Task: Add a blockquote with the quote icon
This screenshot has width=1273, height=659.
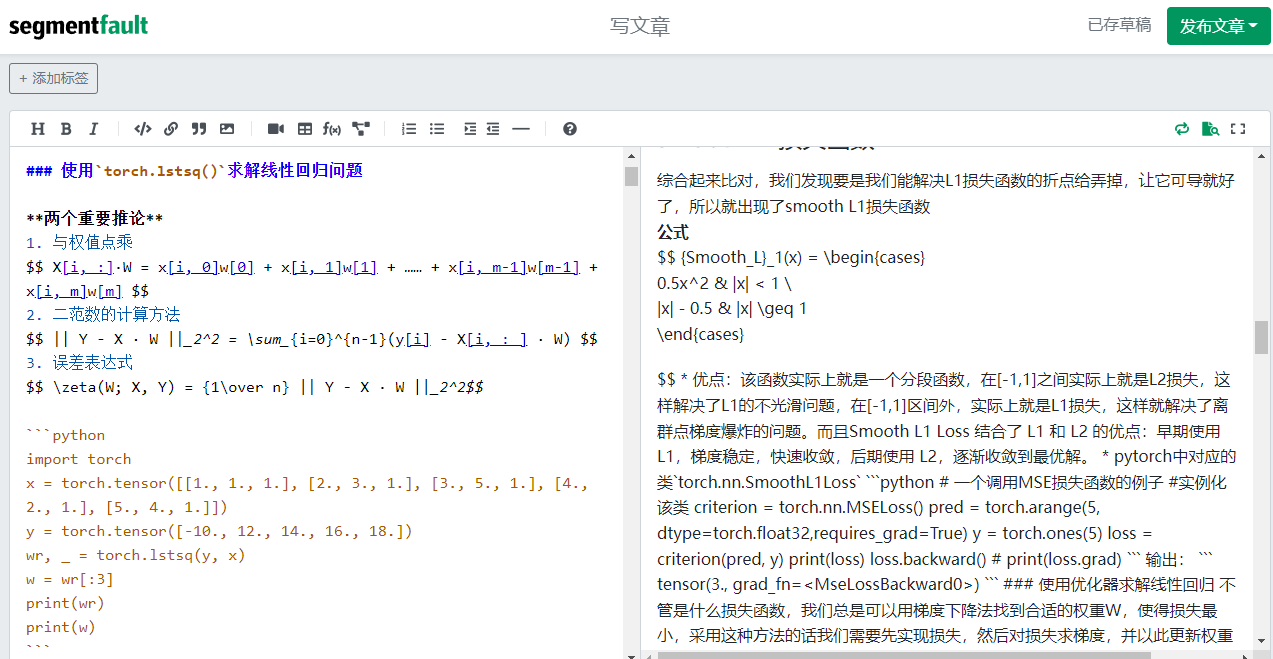Action: click(x=199, y=129)
